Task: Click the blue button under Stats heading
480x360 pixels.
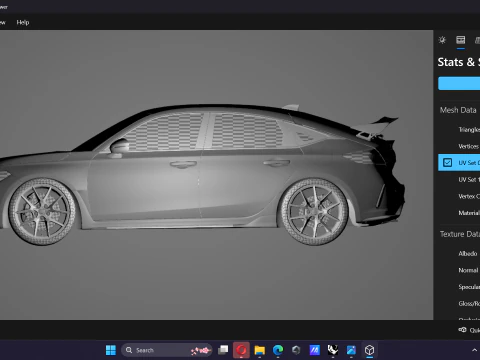Action: coord(459,83)
